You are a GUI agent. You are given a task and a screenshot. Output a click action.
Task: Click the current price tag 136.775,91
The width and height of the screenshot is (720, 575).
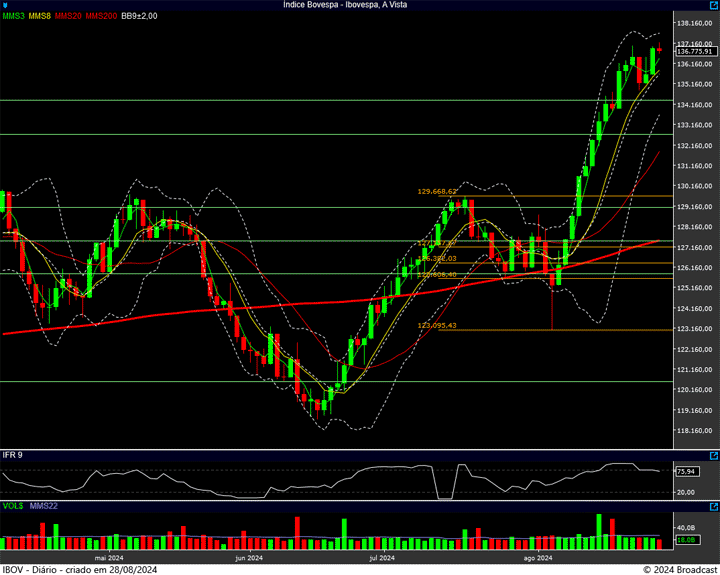(694, 51)
